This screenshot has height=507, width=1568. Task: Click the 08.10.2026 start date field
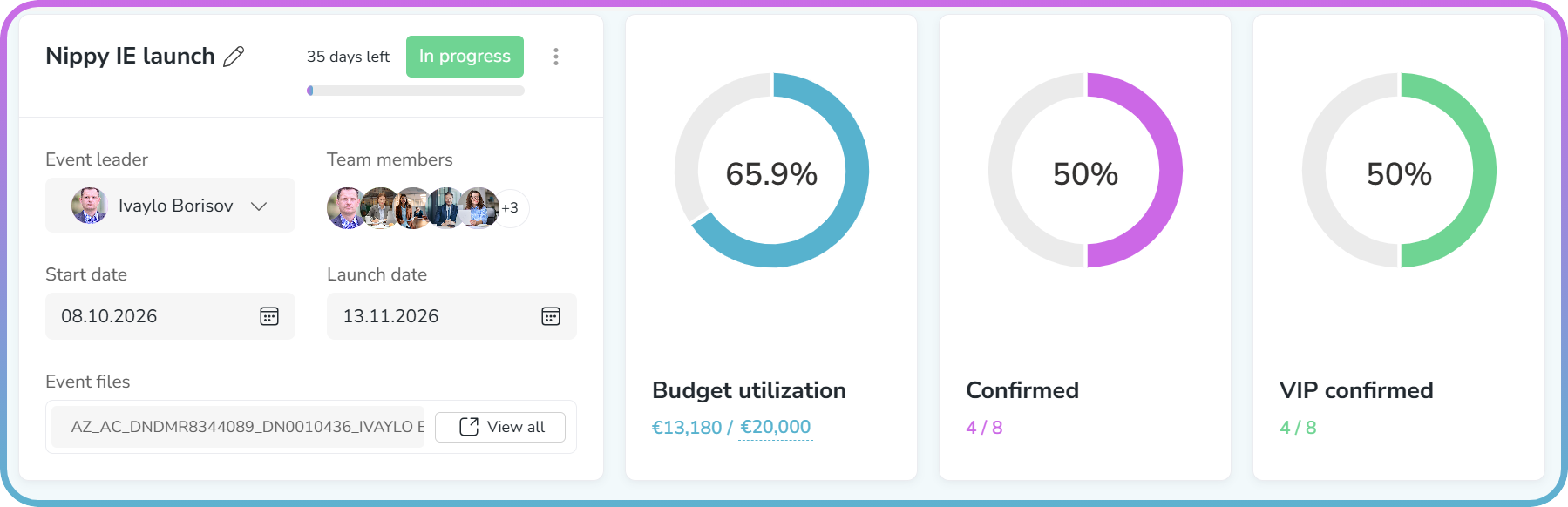pos(170,316)
